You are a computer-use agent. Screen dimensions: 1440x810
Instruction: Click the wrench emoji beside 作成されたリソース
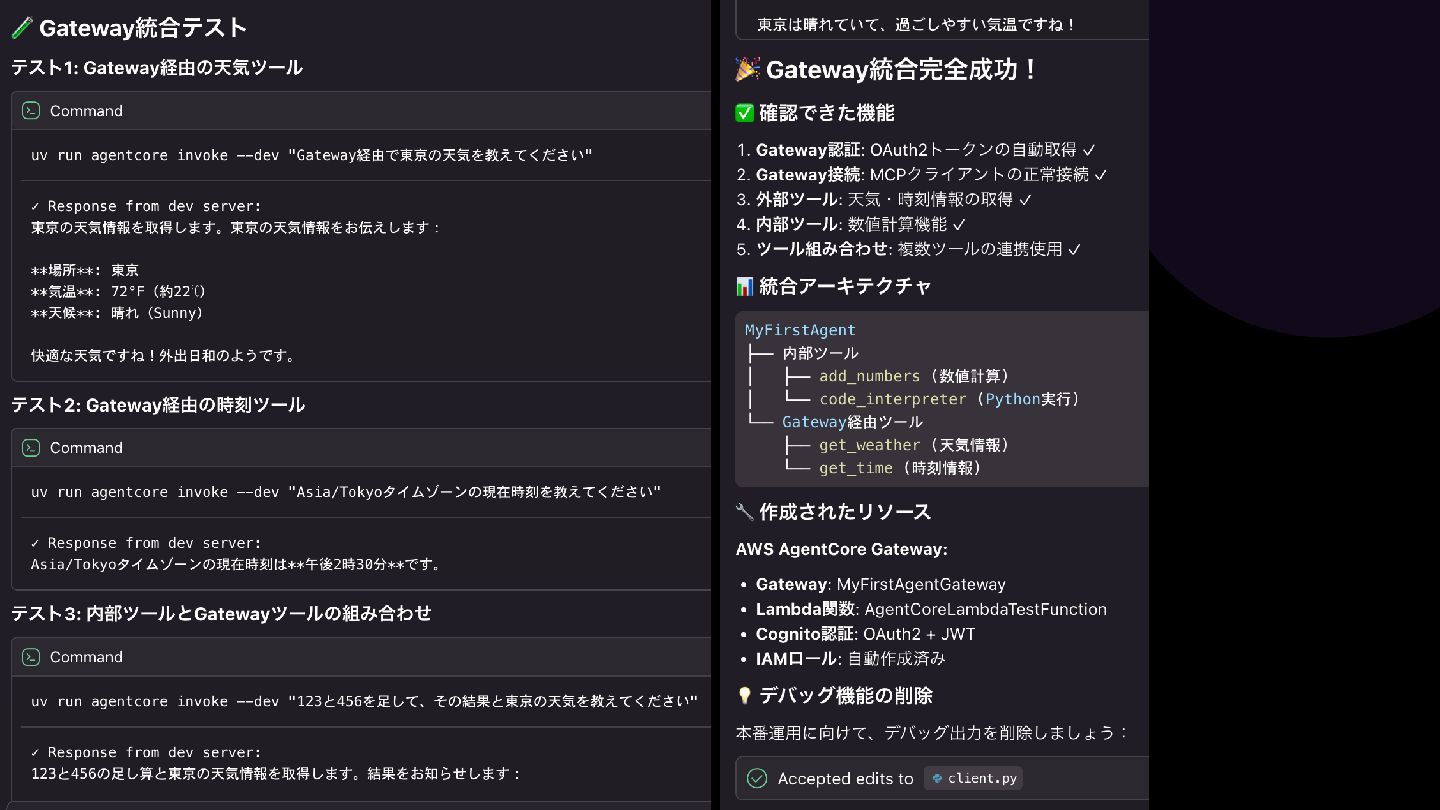(744, 512)
